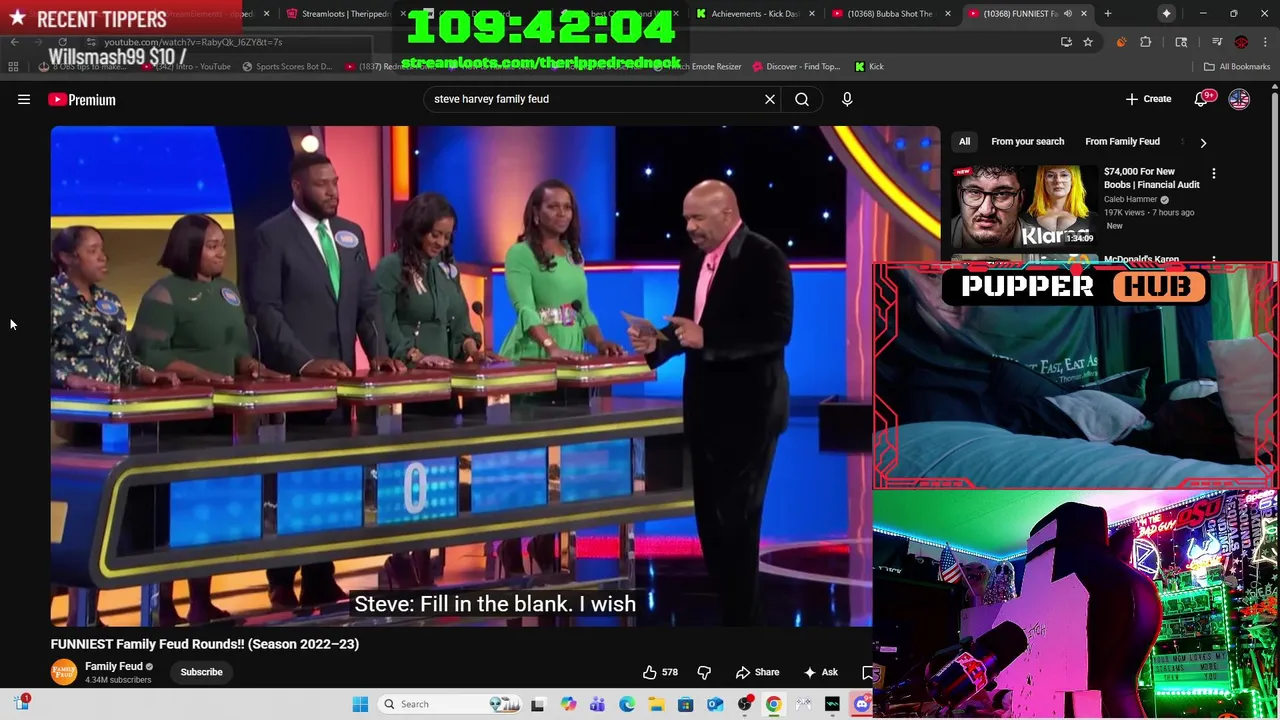Install or cast with the address bar screen icon
This screenshot has width=1280, height=720.
(x=1066, y=42)
